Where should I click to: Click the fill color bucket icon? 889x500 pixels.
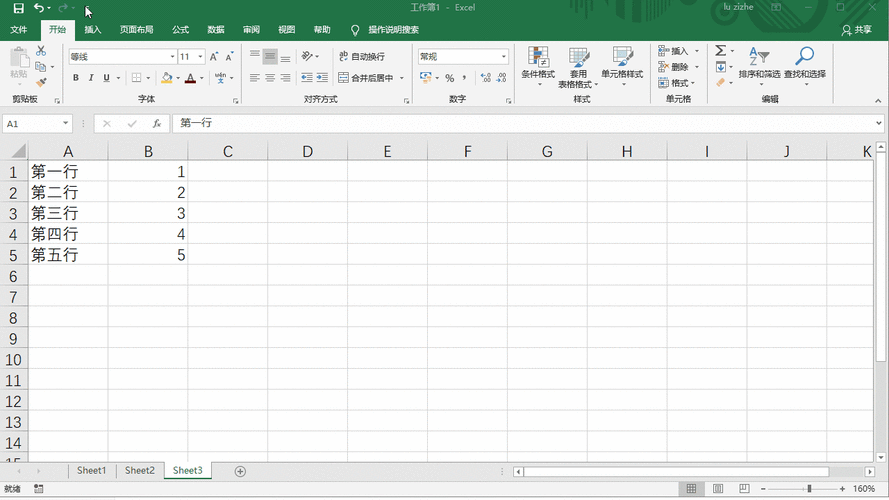(167, 78)
